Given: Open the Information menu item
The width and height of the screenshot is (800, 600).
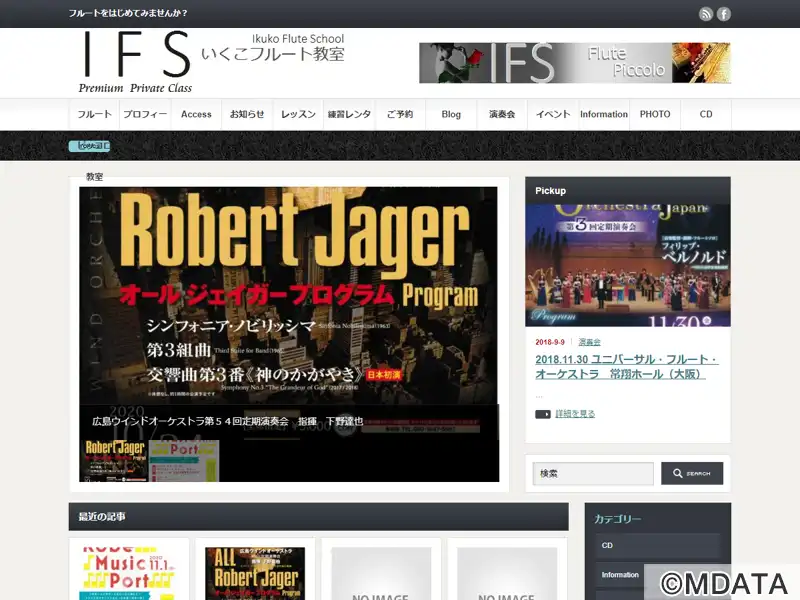Looking at the screenshot, I should point(604,114).
